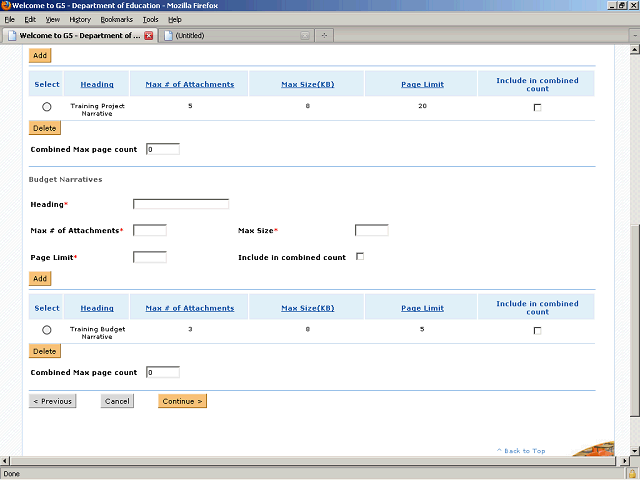Image resolution: width=640 pixels, height=480 pixels.
Task: Sort Budget table by Max # of Attachments
Action: pos(190,308)
